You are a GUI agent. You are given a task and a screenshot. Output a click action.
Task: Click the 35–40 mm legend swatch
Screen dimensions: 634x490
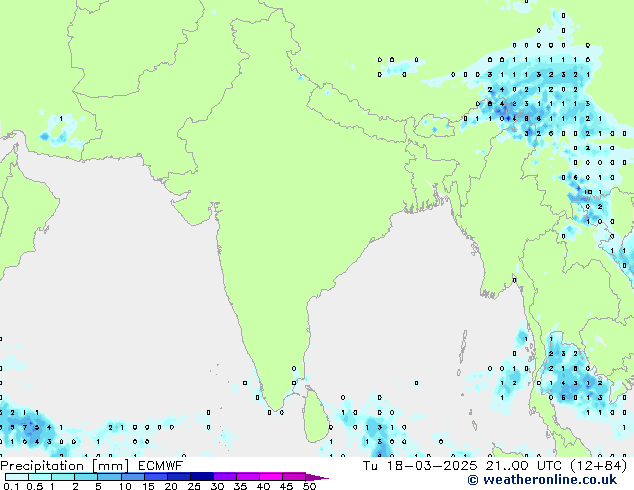pos(247,477)
